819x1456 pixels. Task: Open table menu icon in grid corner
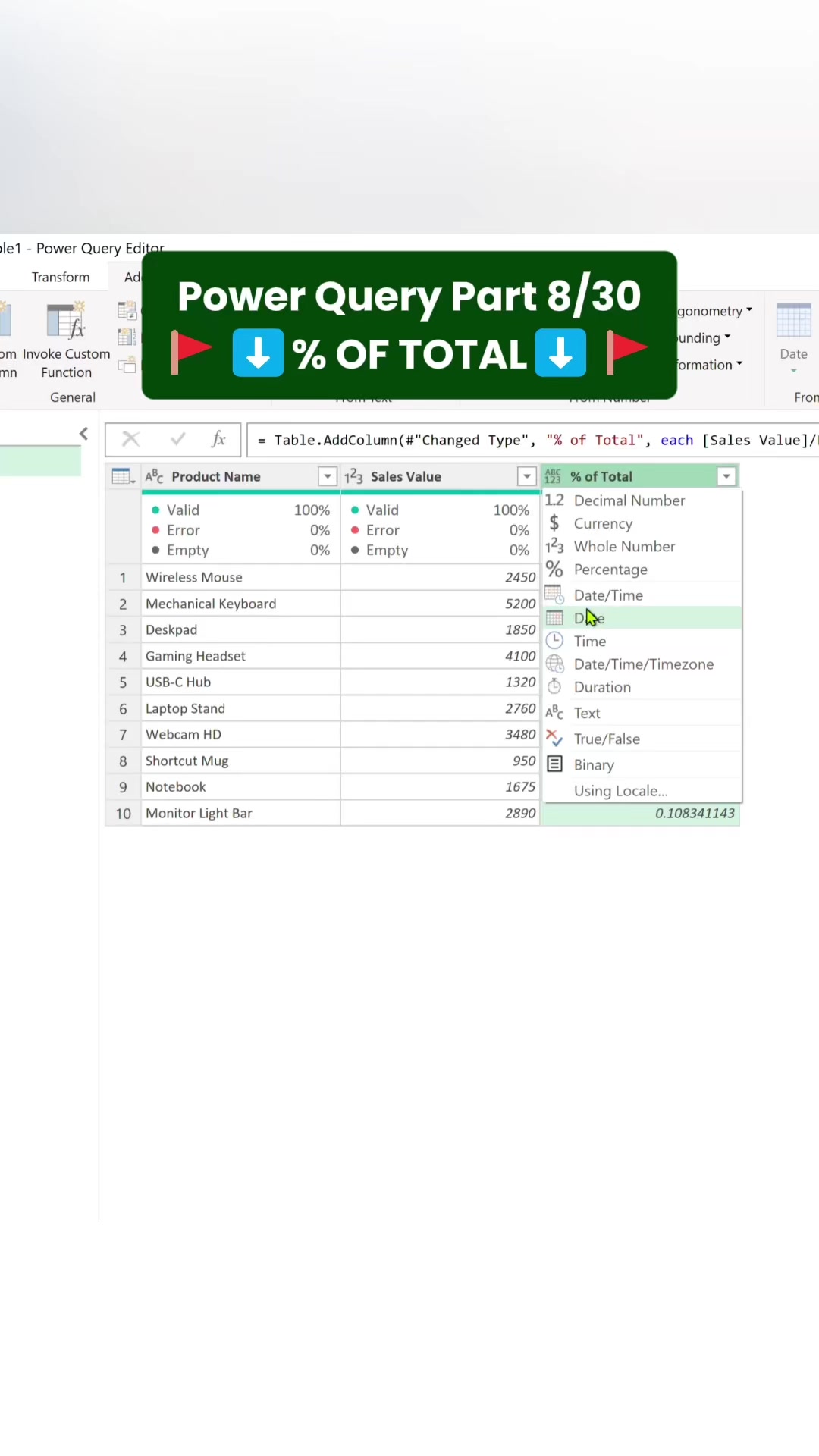[123, 476]
